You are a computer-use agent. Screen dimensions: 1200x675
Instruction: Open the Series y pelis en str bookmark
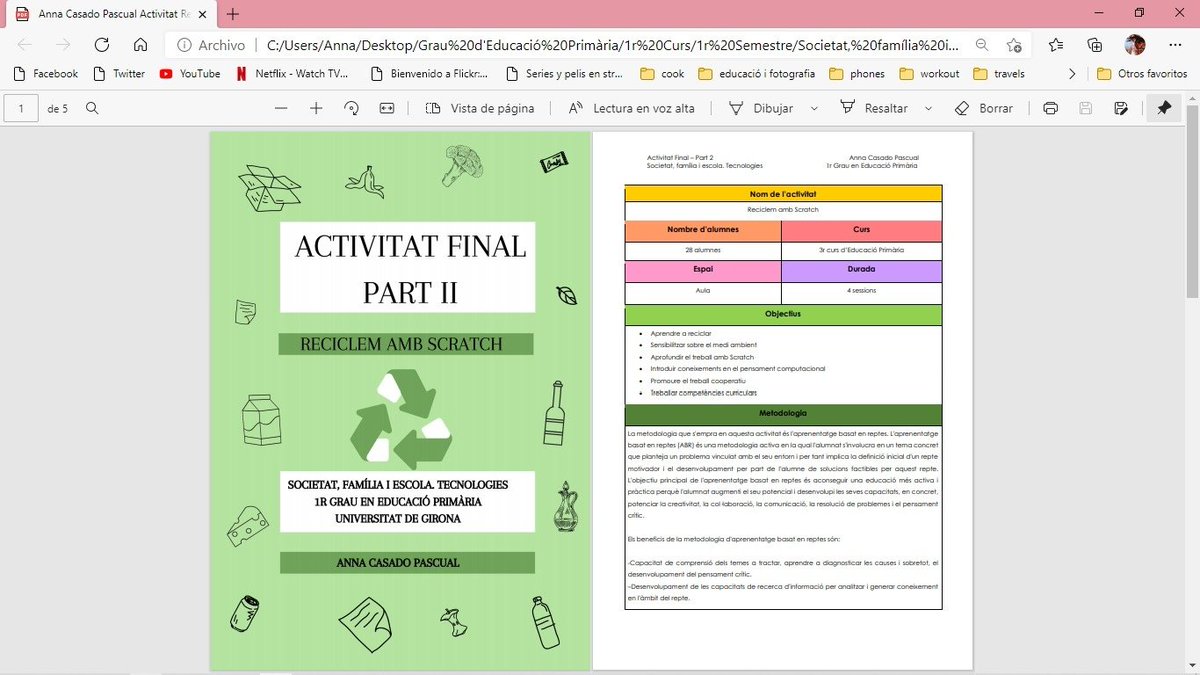tap(565, 73)
